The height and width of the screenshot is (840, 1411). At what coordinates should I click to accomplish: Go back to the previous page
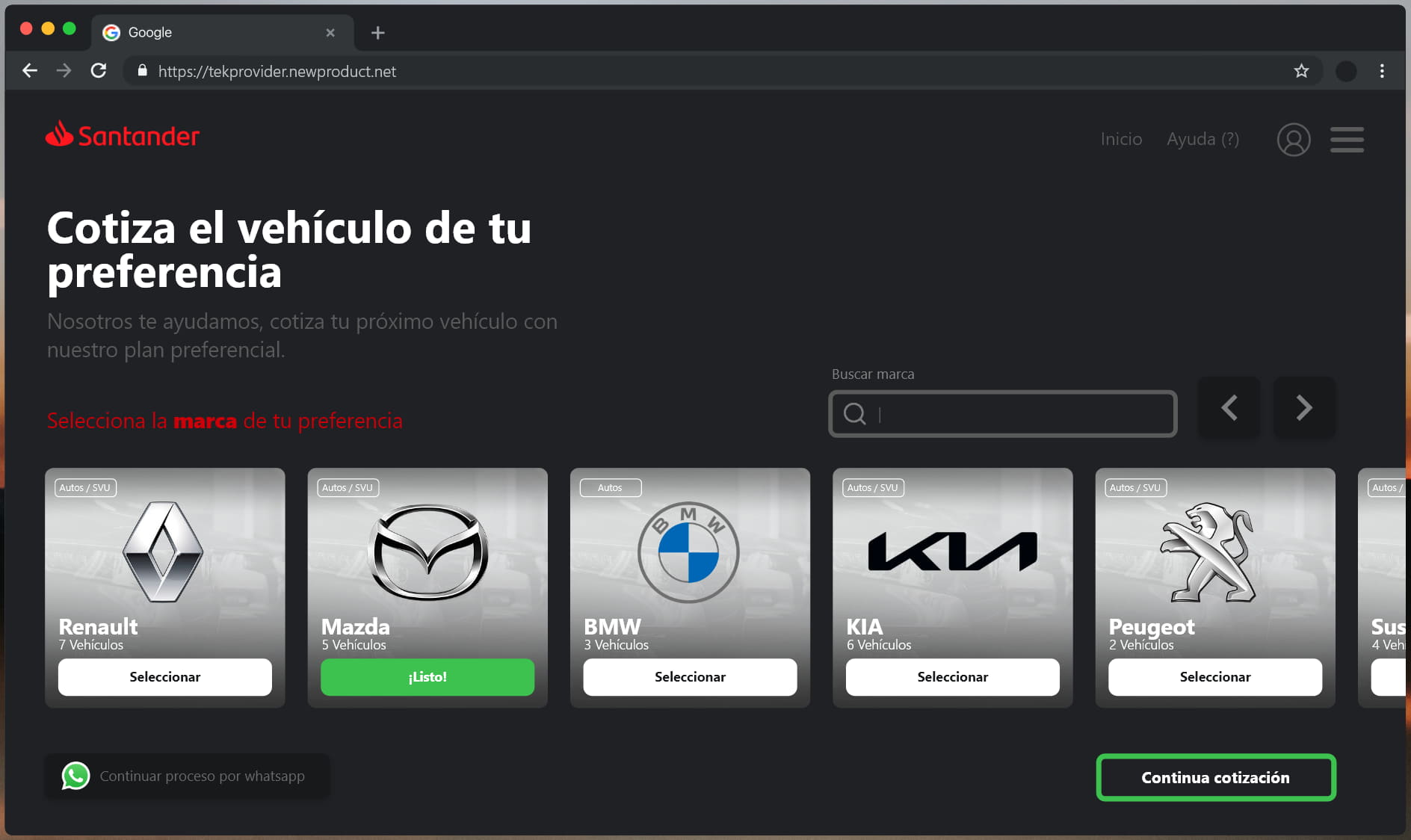(30, 71)
